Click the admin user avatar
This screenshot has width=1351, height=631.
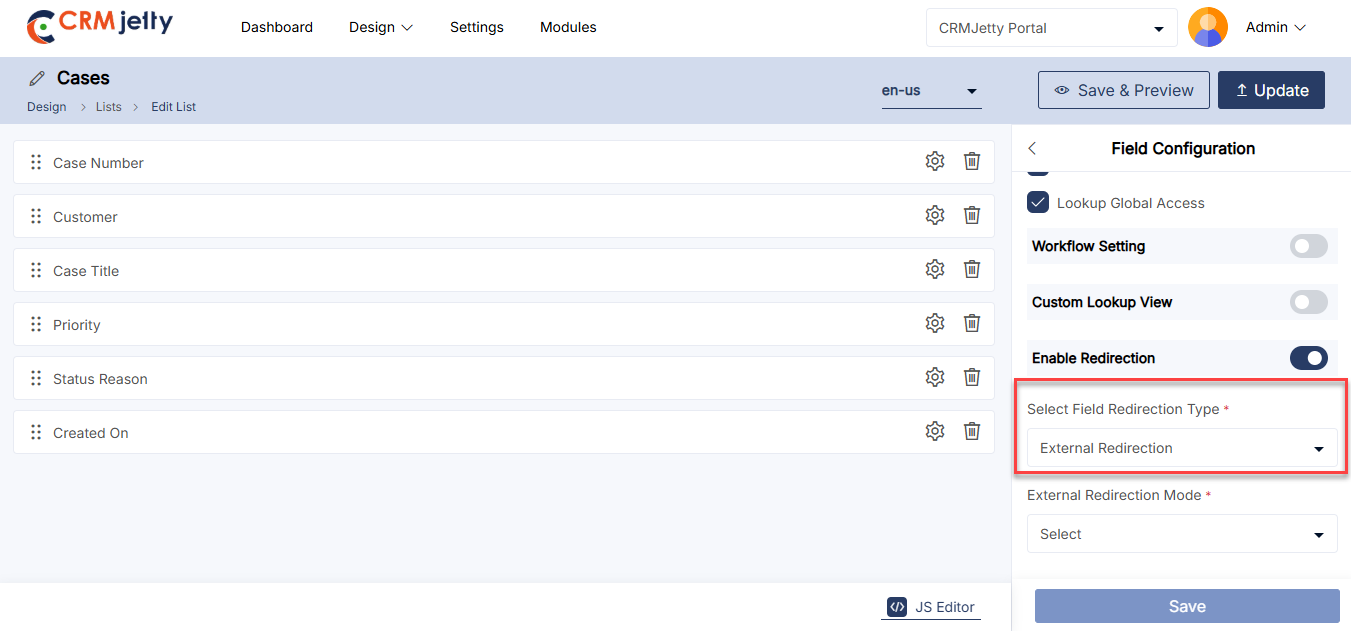pos(1207,28)
